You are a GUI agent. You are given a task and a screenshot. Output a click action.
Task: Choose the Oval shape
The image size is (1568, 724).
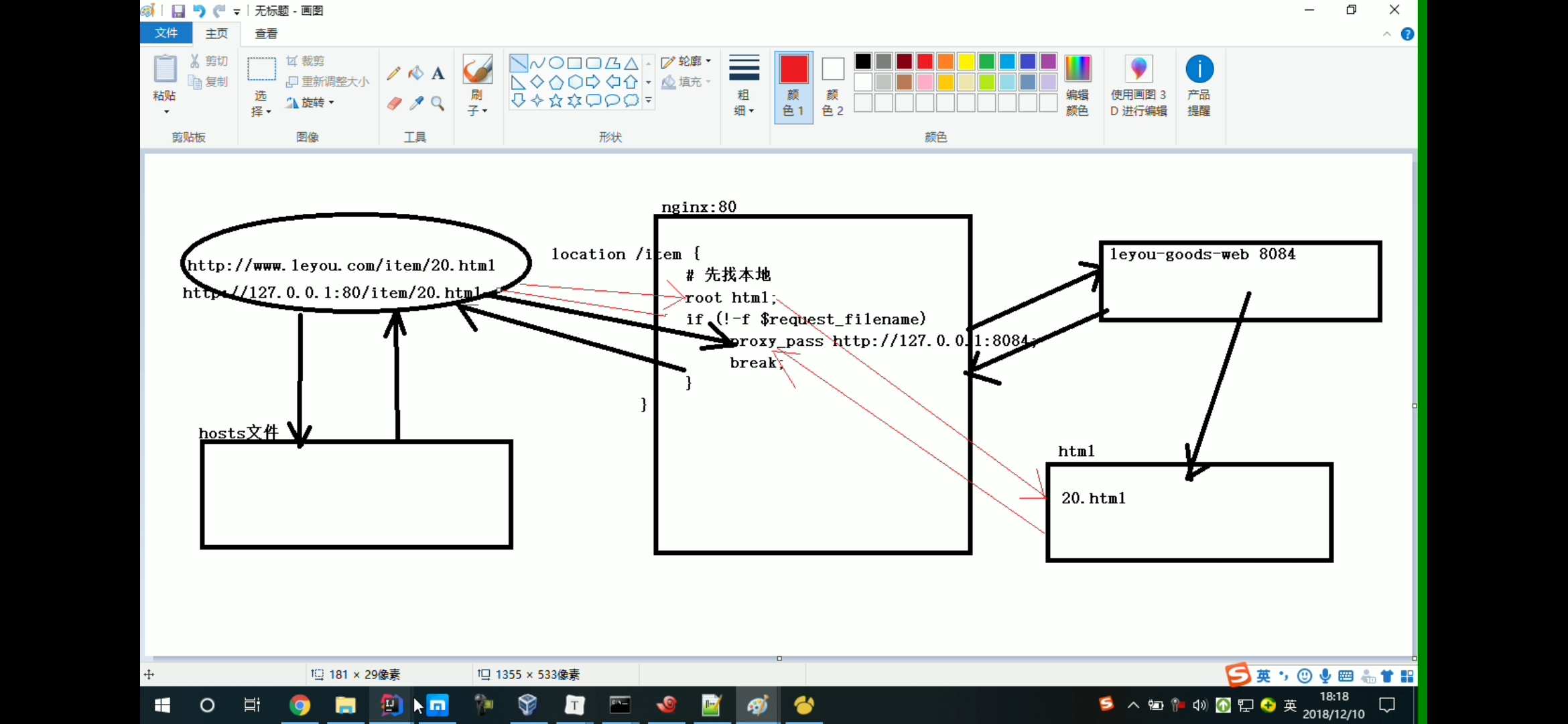[556, 63]
